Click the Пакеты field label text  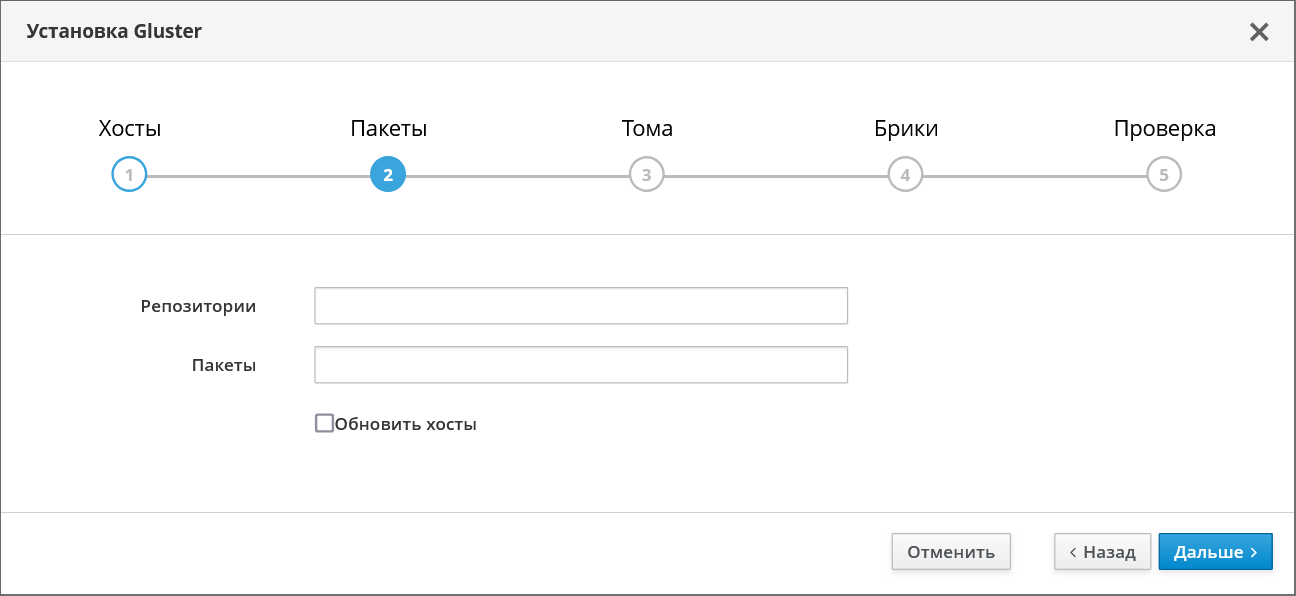click(x=224, y=365)
